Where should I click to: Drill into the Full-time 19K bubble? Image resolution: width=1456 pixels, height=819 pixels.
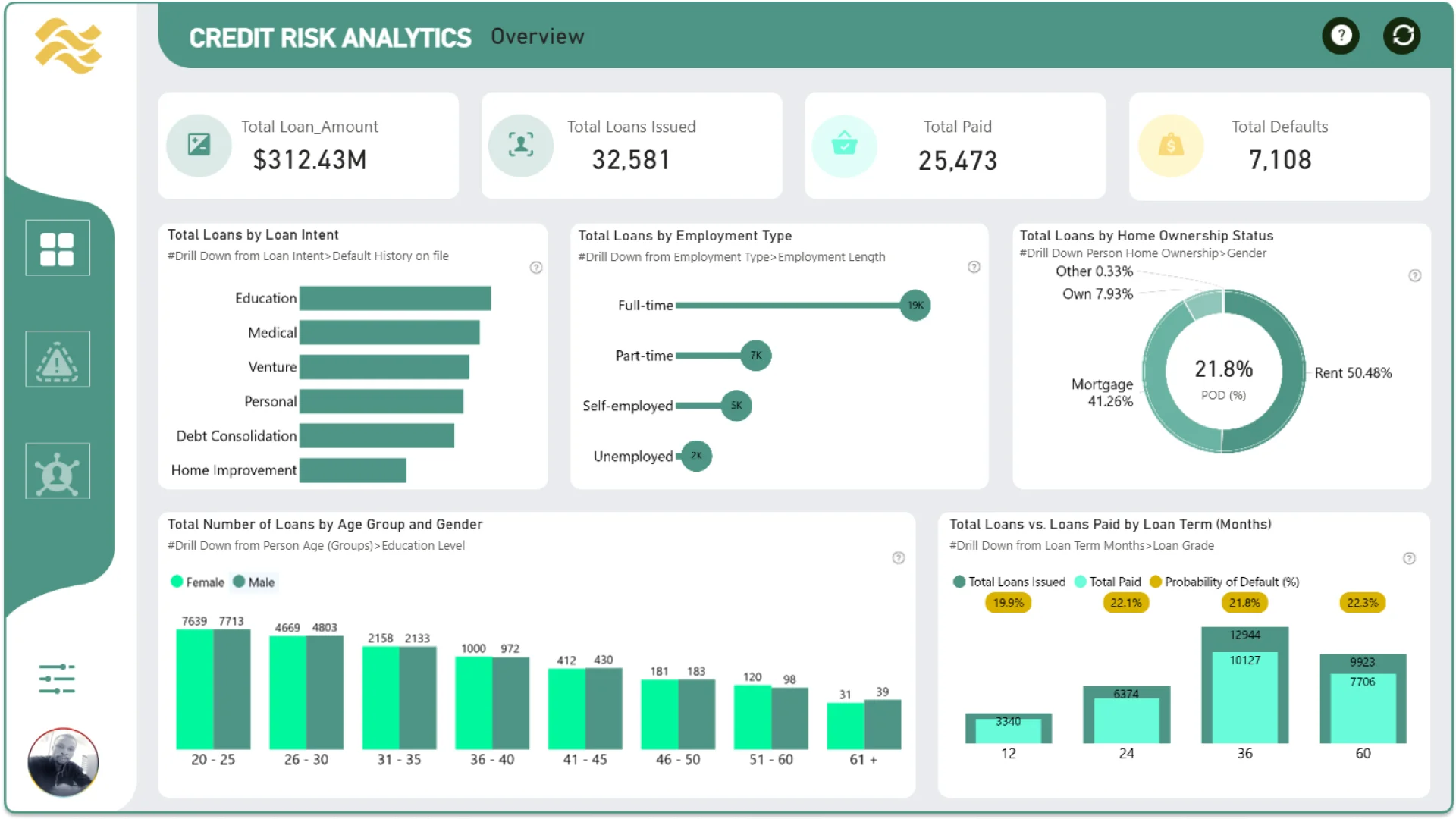915,306
